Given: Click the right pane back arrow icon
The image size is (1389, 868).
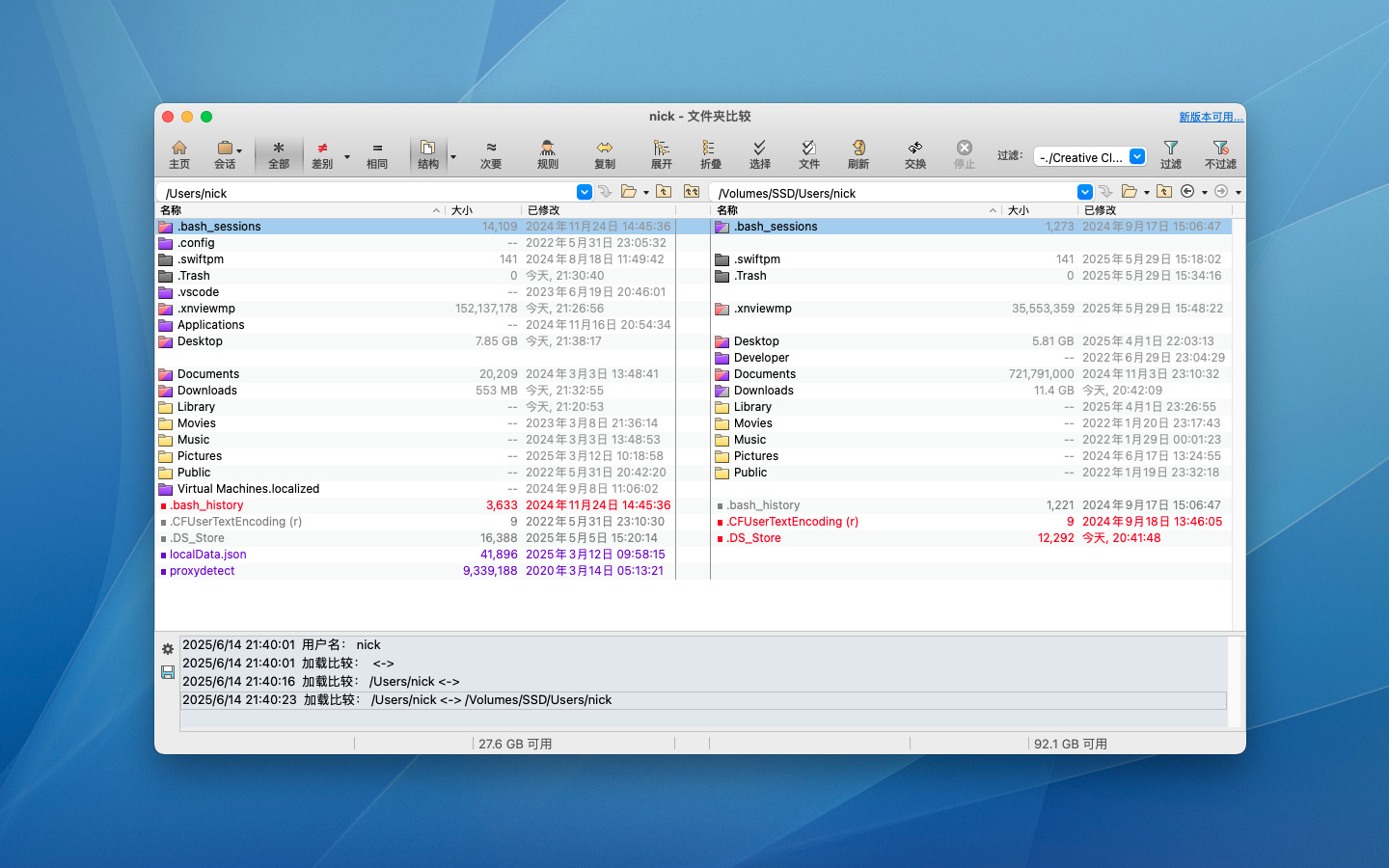Looking at the screenshot, I should 1187,192.
